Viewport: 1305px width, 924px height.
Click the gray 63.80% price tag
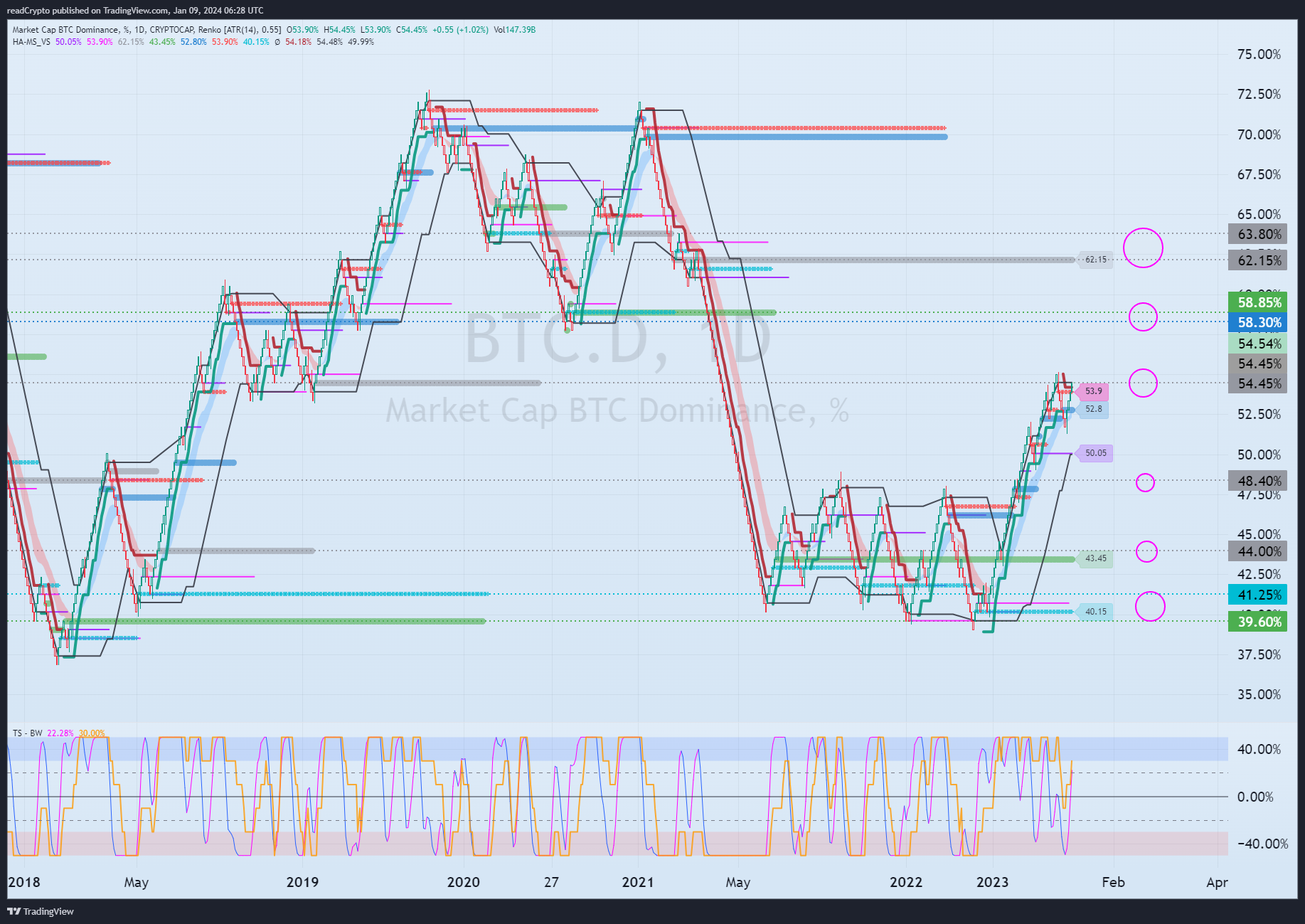pos(1259,234)
